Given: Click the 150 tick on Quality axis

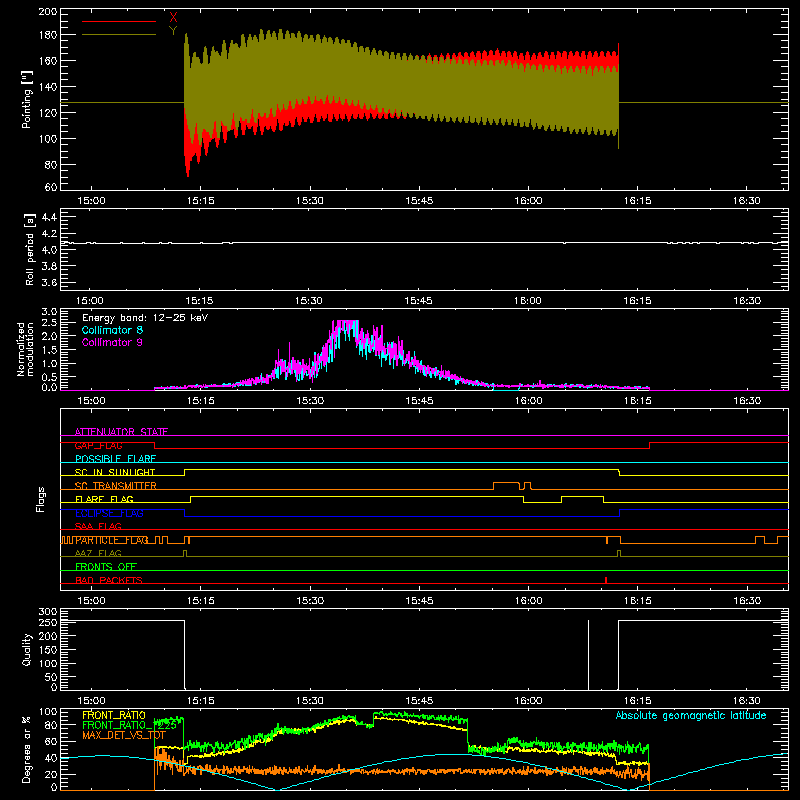Looking at the screenshot, I should 48,650.
